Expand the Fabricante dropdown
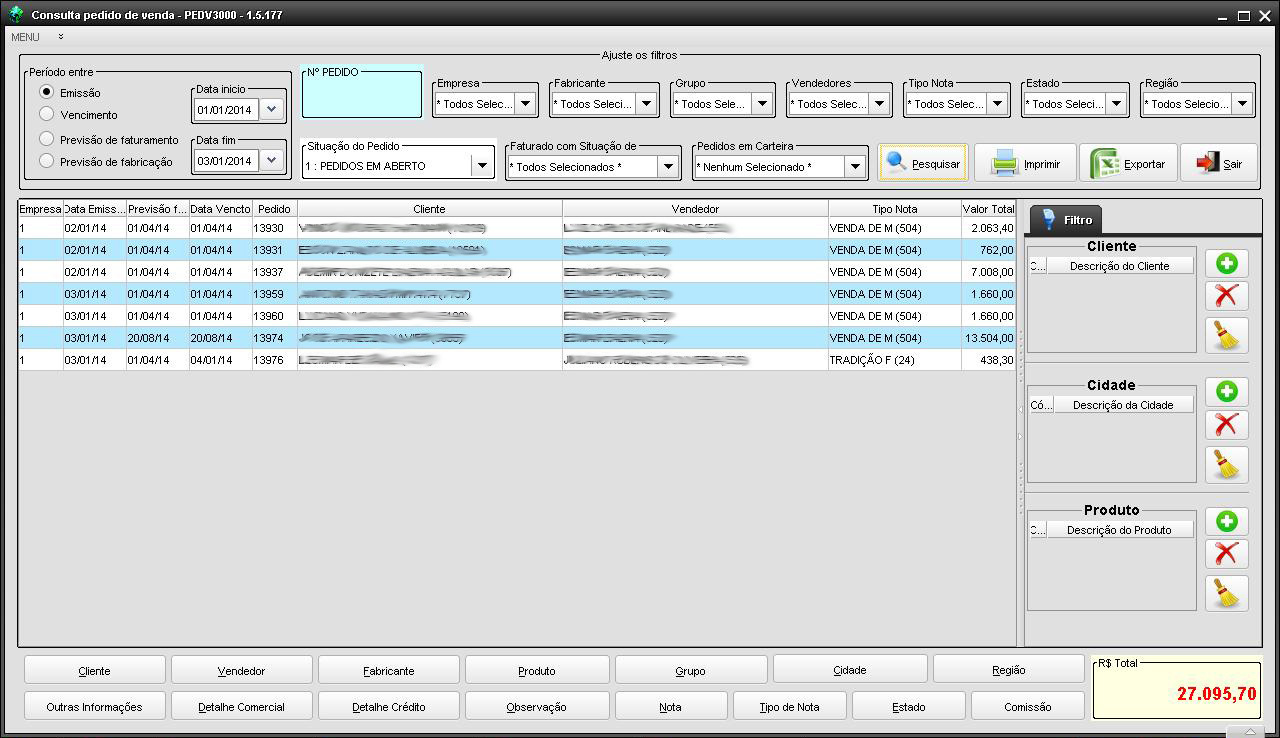This screenshot has height=738, width=1280. tap(645, 103)
